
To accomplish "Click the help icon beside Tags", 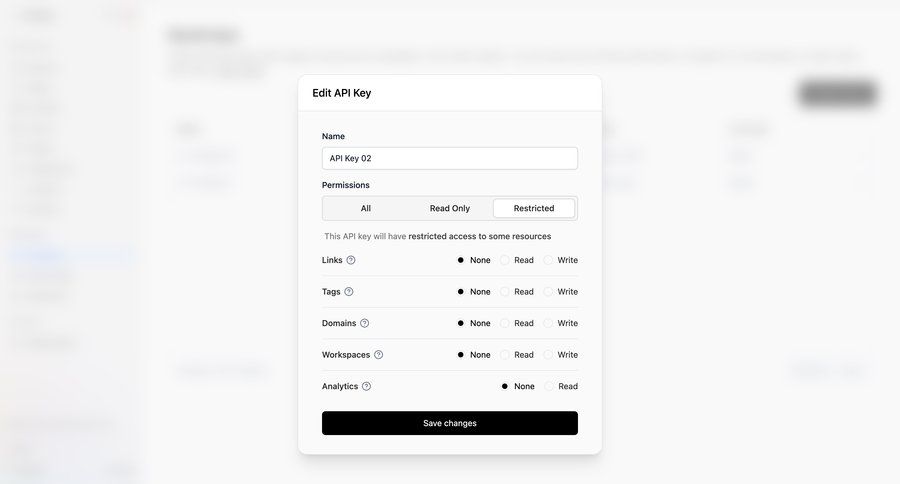I will coord(349,292).
